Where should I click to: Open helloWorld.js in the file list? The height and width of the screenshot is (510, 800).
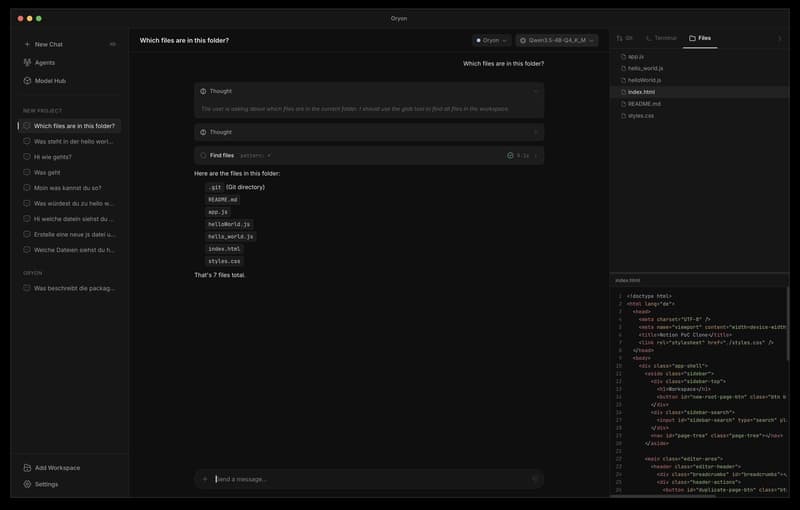tap(699, 80)
